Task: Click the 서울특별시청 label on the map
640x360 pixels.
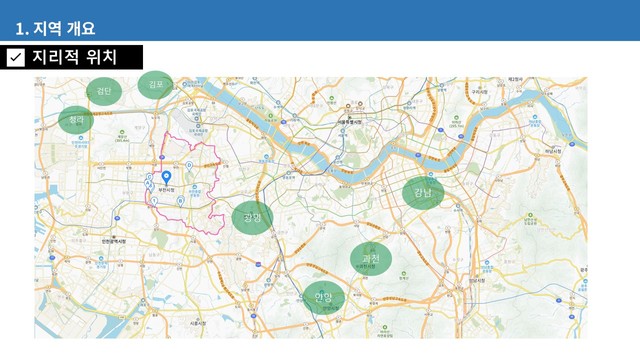Action: point(350,122)
